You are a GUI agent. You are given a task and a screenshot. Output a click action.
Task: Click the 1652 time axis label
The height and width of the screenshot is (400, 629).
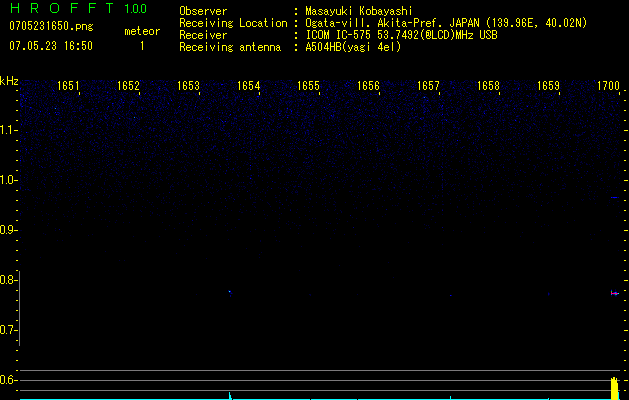coord(128,86)
